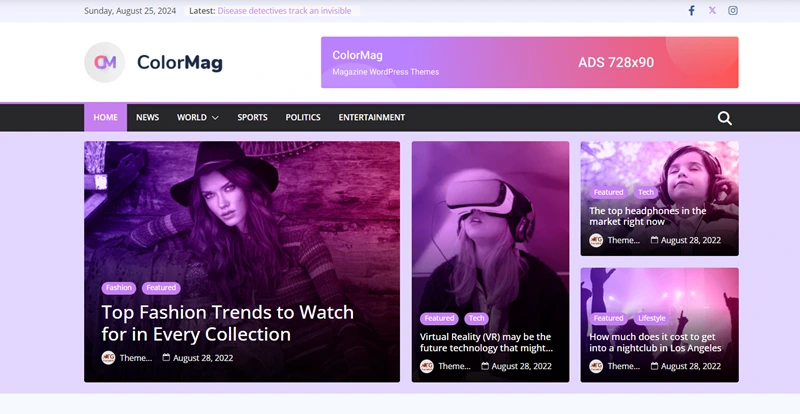This screenshot has width=800, height=414.
Task: Click Tech tag on headphones card
Action: (x=646, y=192)
